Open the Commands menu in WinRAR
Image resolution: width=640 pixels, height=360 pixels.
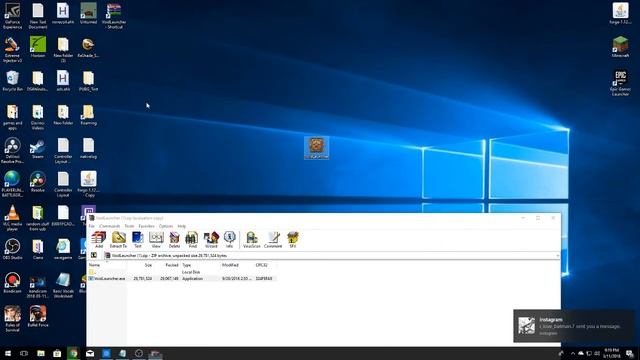[x=110, y=226]
